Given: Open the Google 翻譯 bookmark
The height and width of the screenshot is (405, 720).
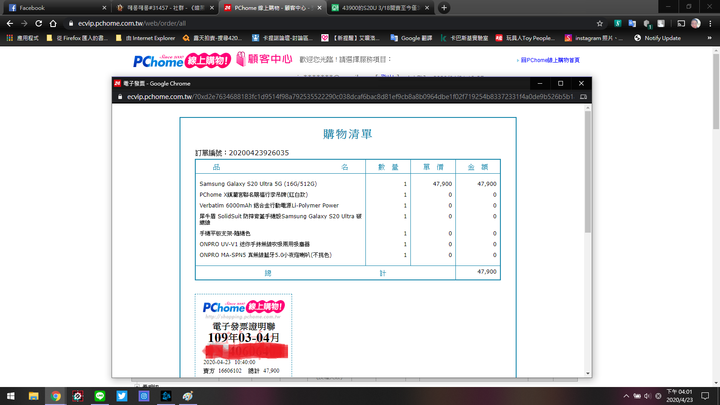Looking at the screenshot, I should 411,38.
